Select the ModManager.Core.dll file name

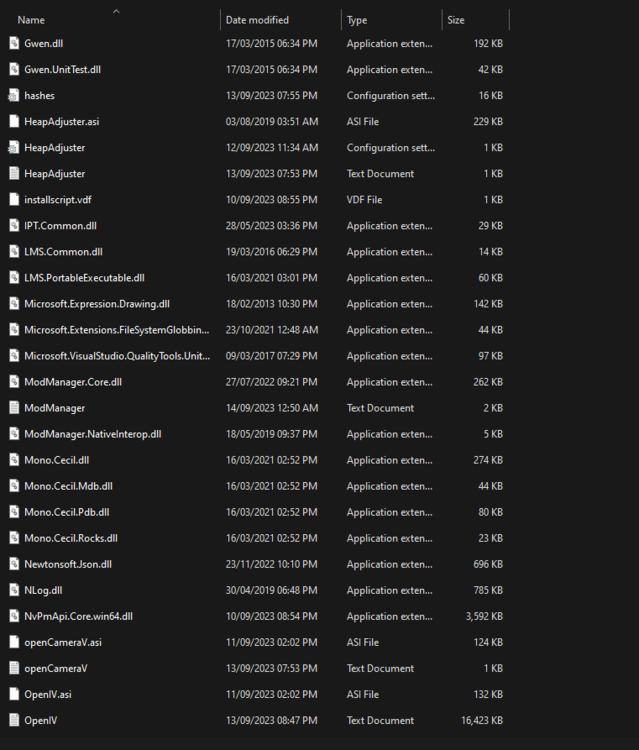click(73, 382)
